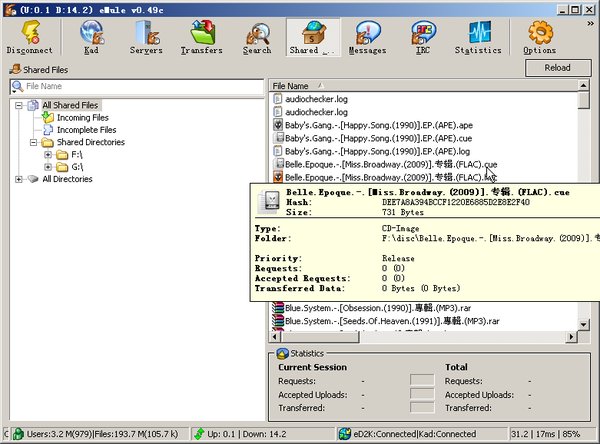Click the File Name search field
This screenshot has width=600, height=444.
(143, 86)
